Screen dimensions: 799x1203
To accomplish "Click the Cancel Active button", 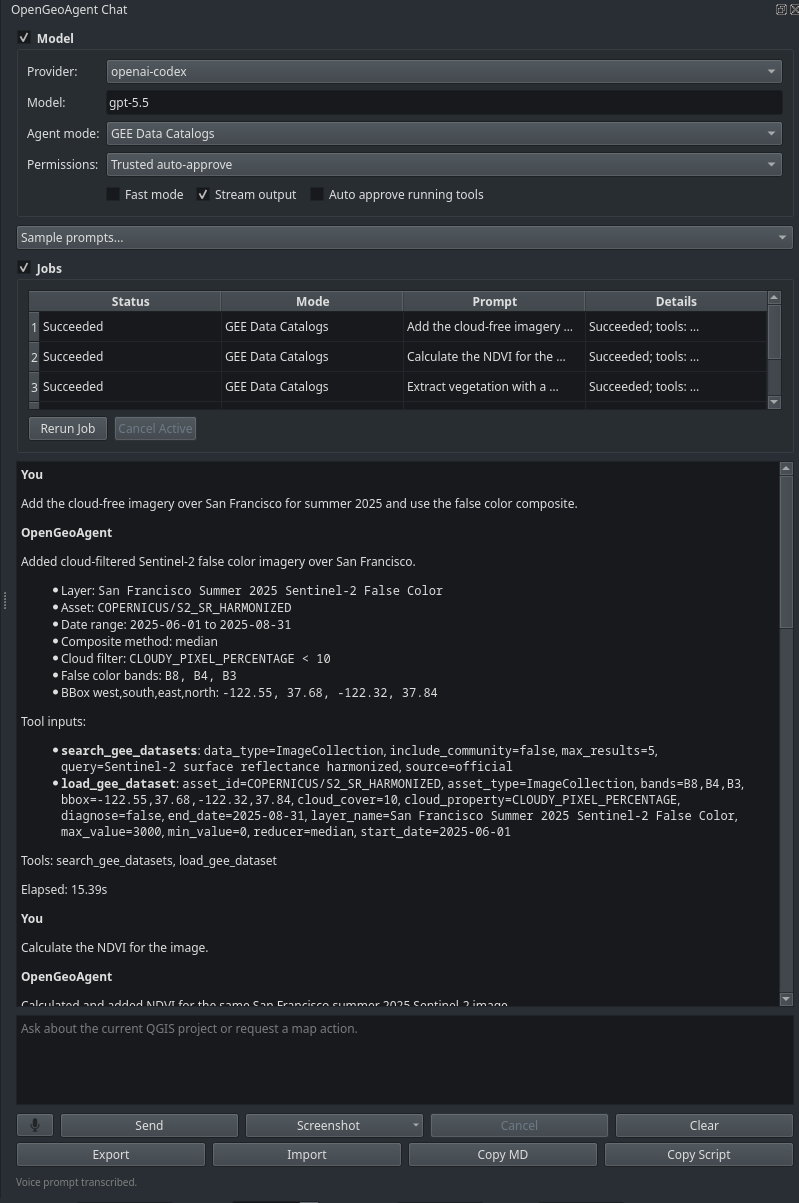I will (x=155, y=428).
